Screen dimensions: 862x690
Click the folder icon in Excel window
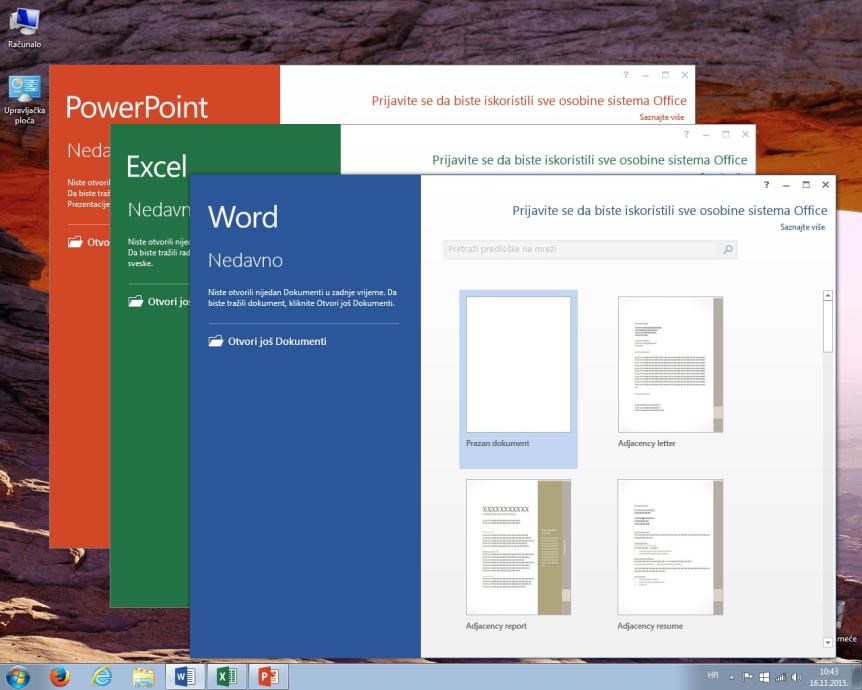135,301
